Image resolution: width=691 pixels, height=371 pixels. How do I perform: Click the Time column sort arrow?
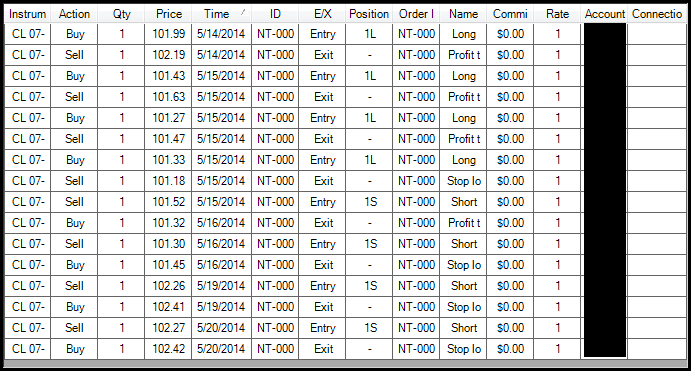click(x=243, y=13)
